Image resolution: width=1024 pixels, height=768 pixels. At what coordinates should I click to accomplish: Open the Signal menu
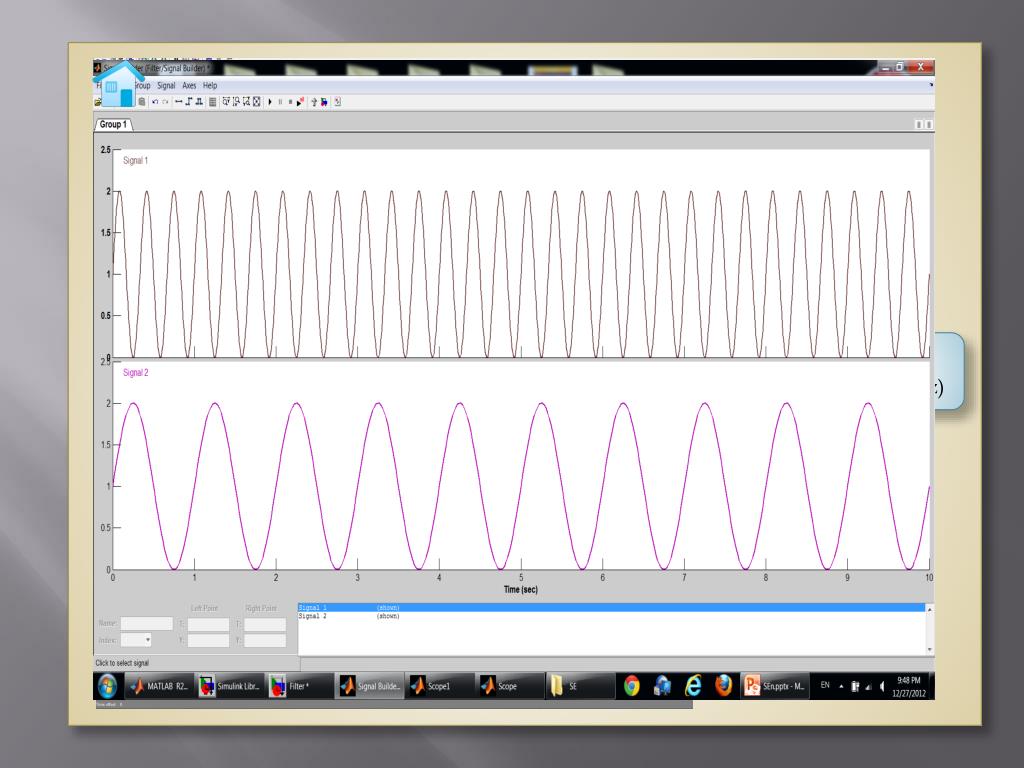click(166, 86)
